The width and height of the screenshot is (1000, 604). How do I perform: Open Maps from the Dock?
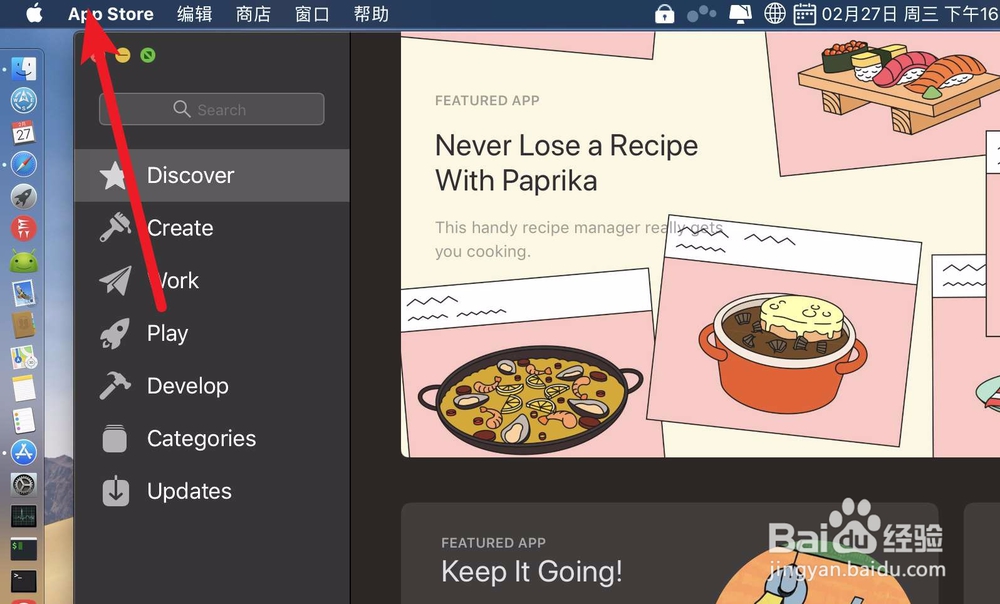pyautogui.click(x=24, y=357)
